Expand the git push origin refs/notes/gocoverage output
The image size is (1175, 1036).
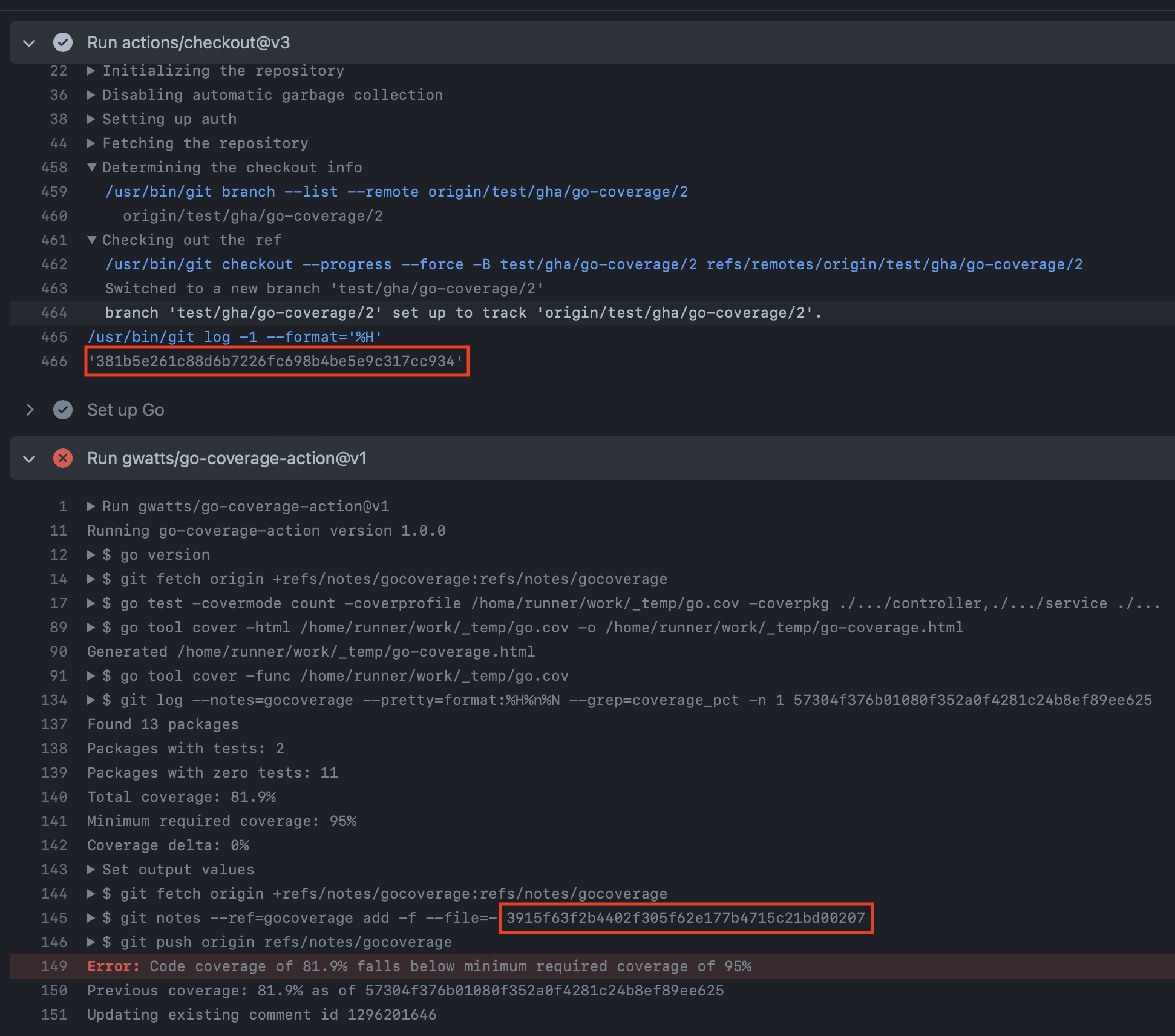tap(92, 942)
